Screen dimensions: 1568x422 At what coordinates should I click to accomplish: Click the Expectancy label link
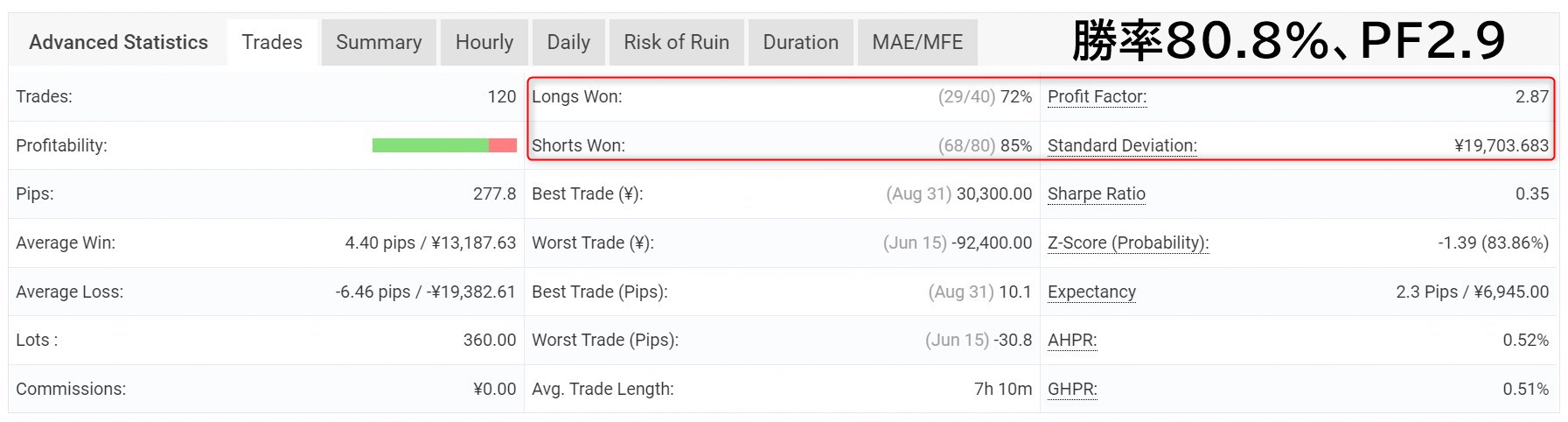click(1091, 292)
